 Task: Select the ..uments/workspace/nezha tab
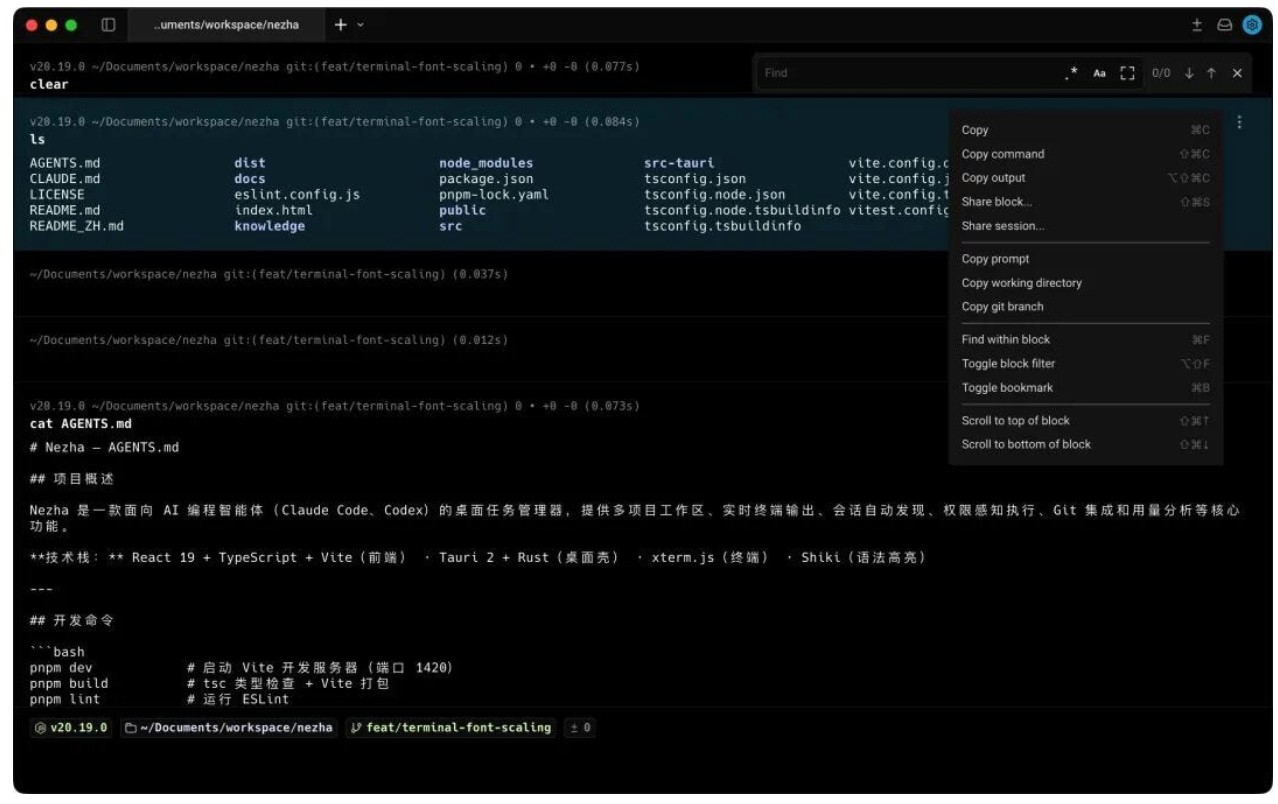[226, 25]
